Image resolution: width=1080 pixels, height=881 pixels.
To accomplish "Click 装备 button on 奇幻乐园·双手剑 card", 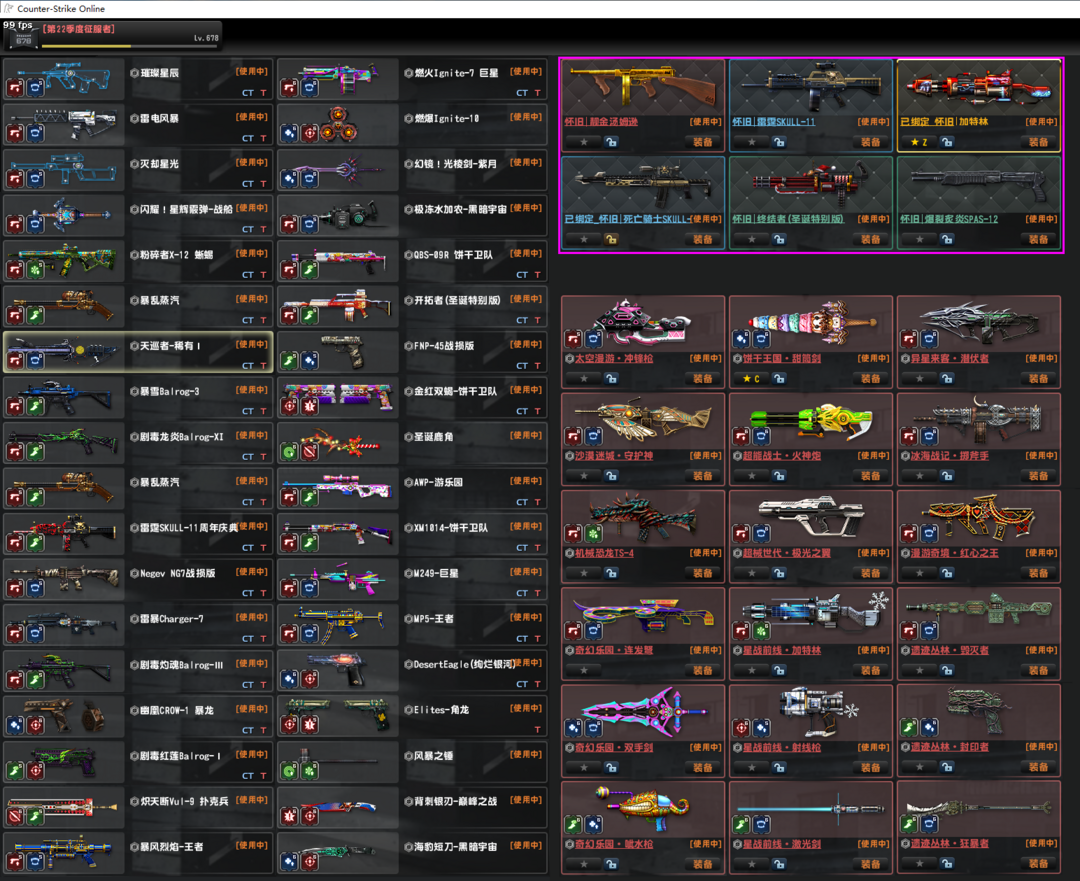I will (703, 767).
